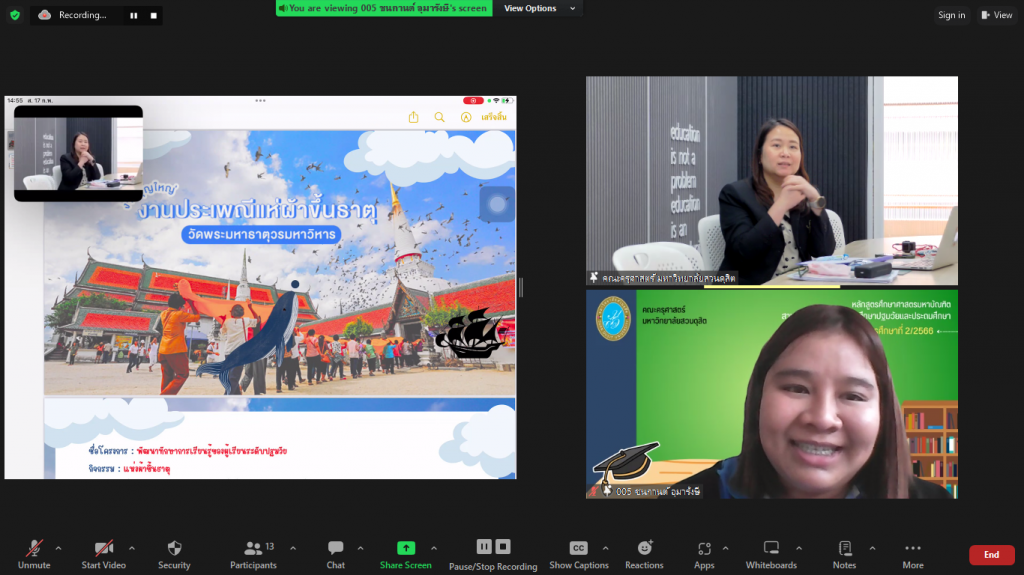Open the Participants panel
Screen dimensions: 1024x575
pyautogui.click(x=253, y=549)
